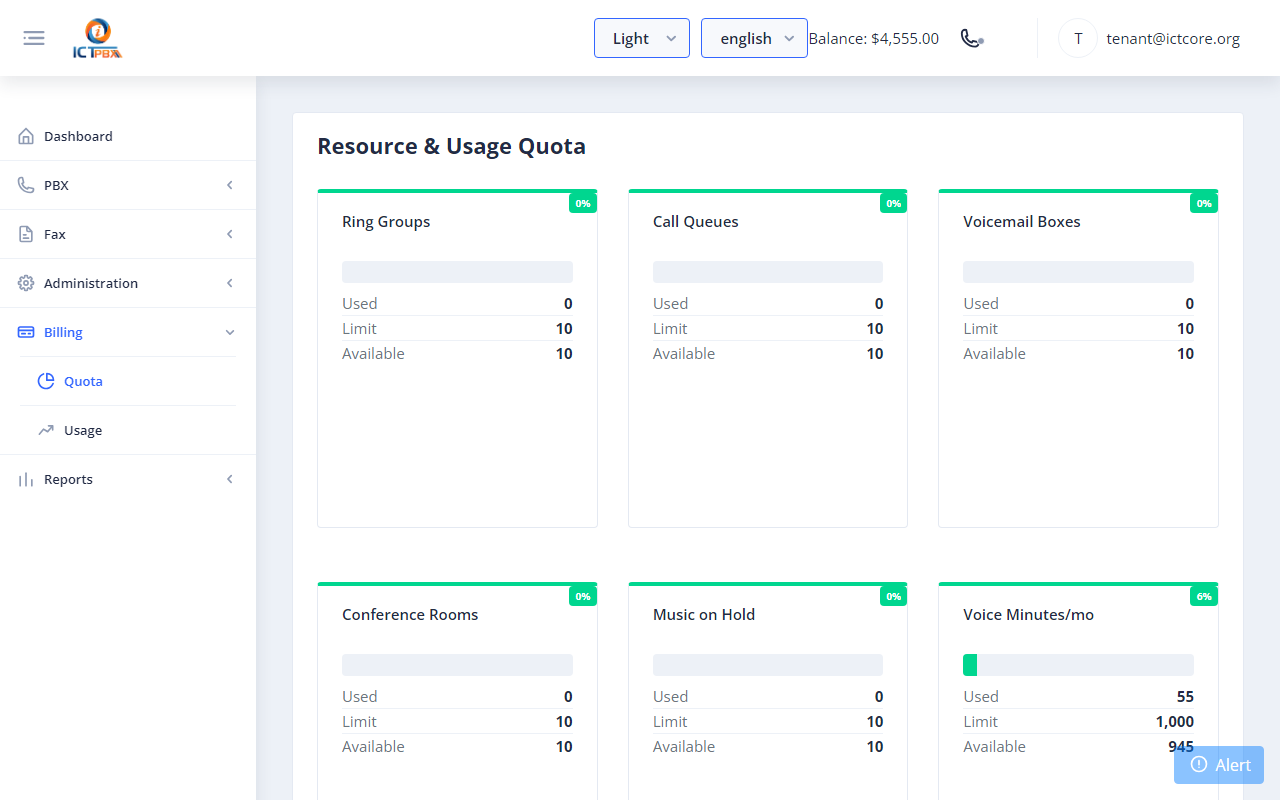Open the PBX sidebar menu
Image resolution: width=1280 pixels, height=800 pixels.
tap(128, 185)
